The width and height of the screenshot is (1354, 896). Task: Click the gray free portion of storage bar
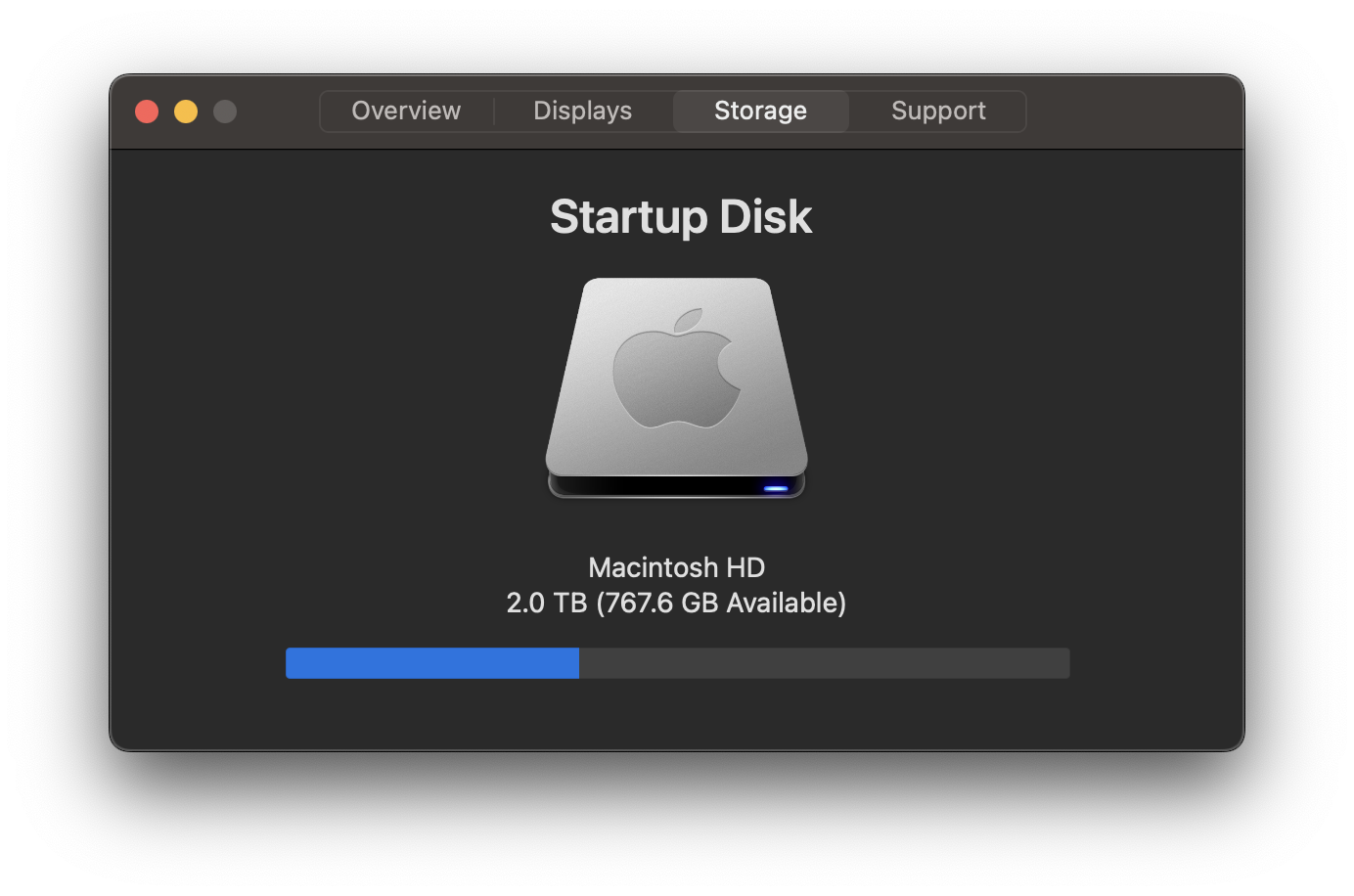[x=825, y=663]
